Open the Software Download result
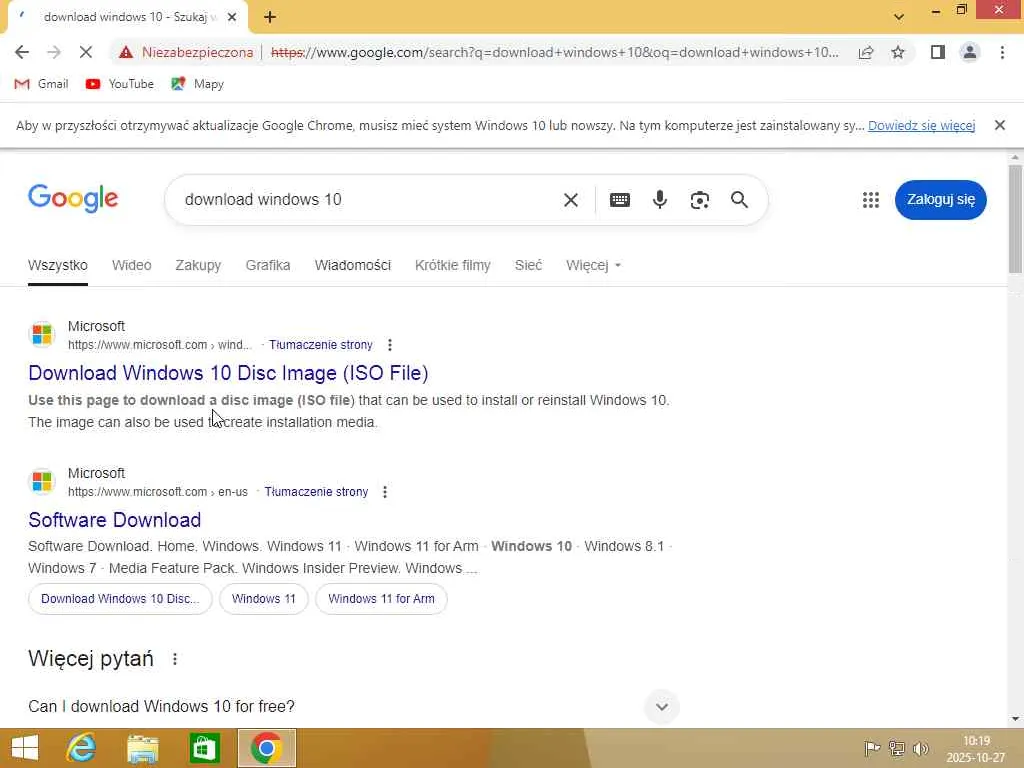Viewport: 1024px width, 768px height. [114, 520]
